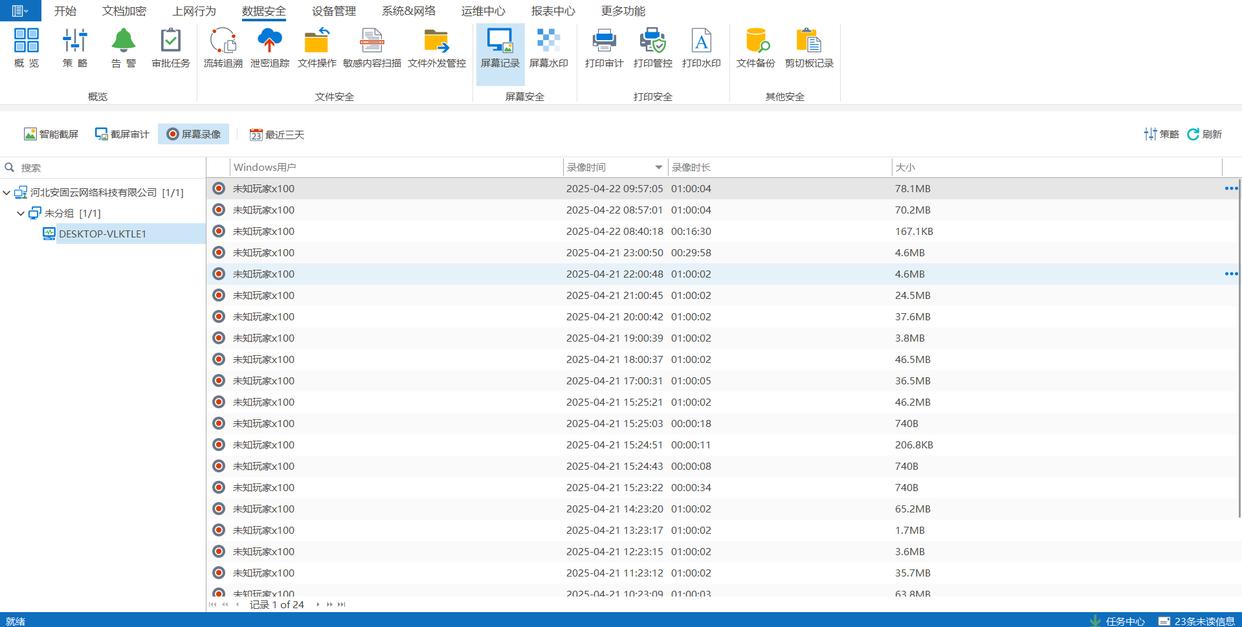Viewport: 1242px width, 627px height.
Task: Open 敏感内容扫描 in the ribbon
Action: point(371,47)
